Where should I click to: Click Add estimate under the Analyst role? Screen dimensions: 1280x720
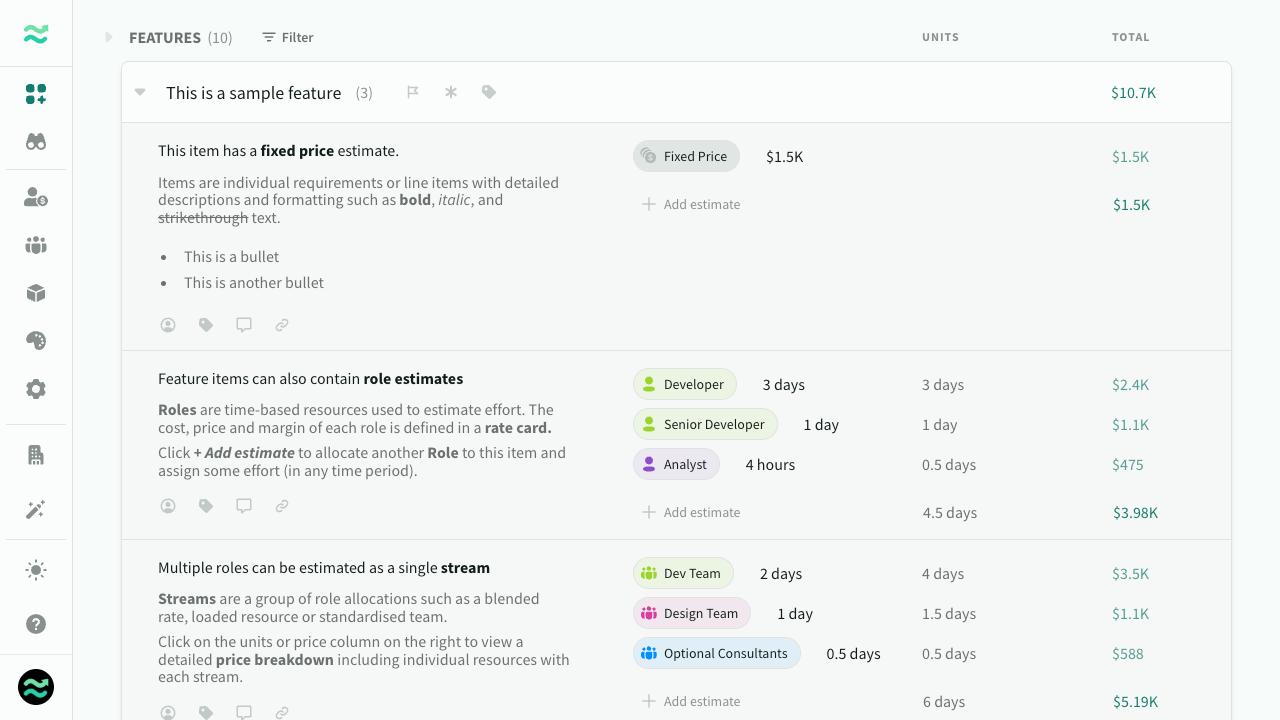pos(691,512)
